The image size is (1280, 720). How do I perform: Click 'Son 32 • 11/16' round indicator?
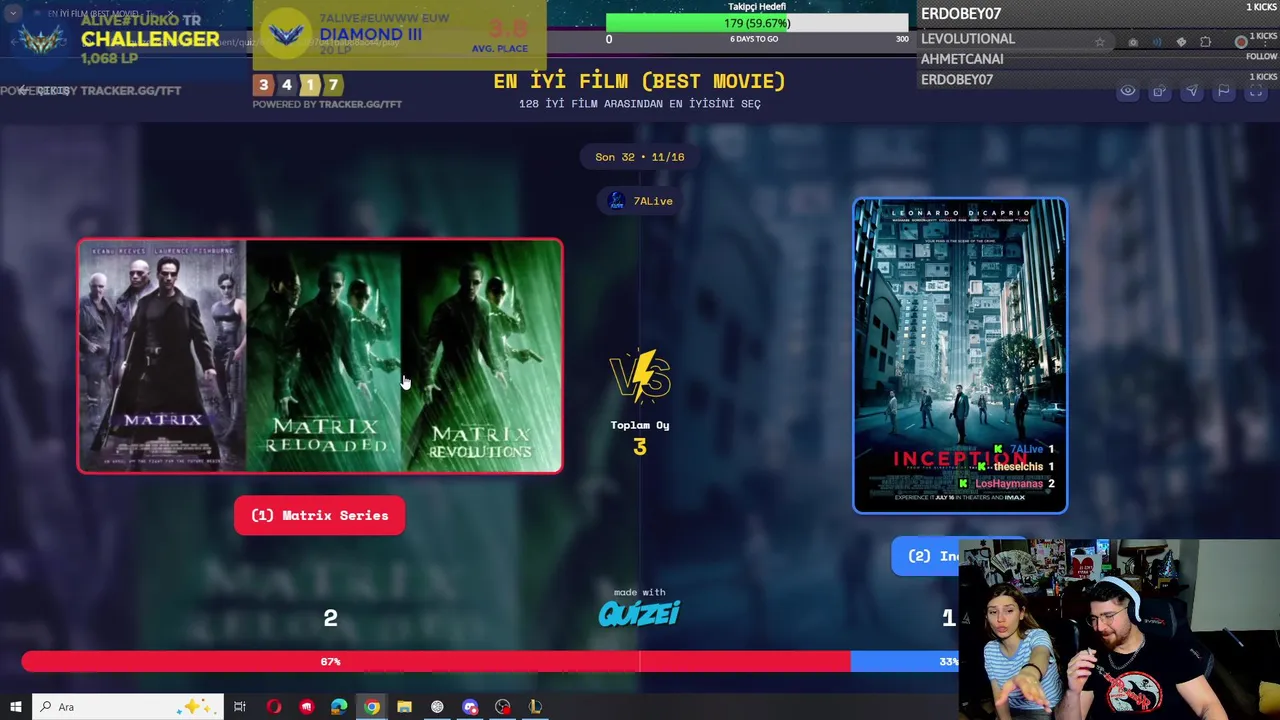click(x=640, y=157)
